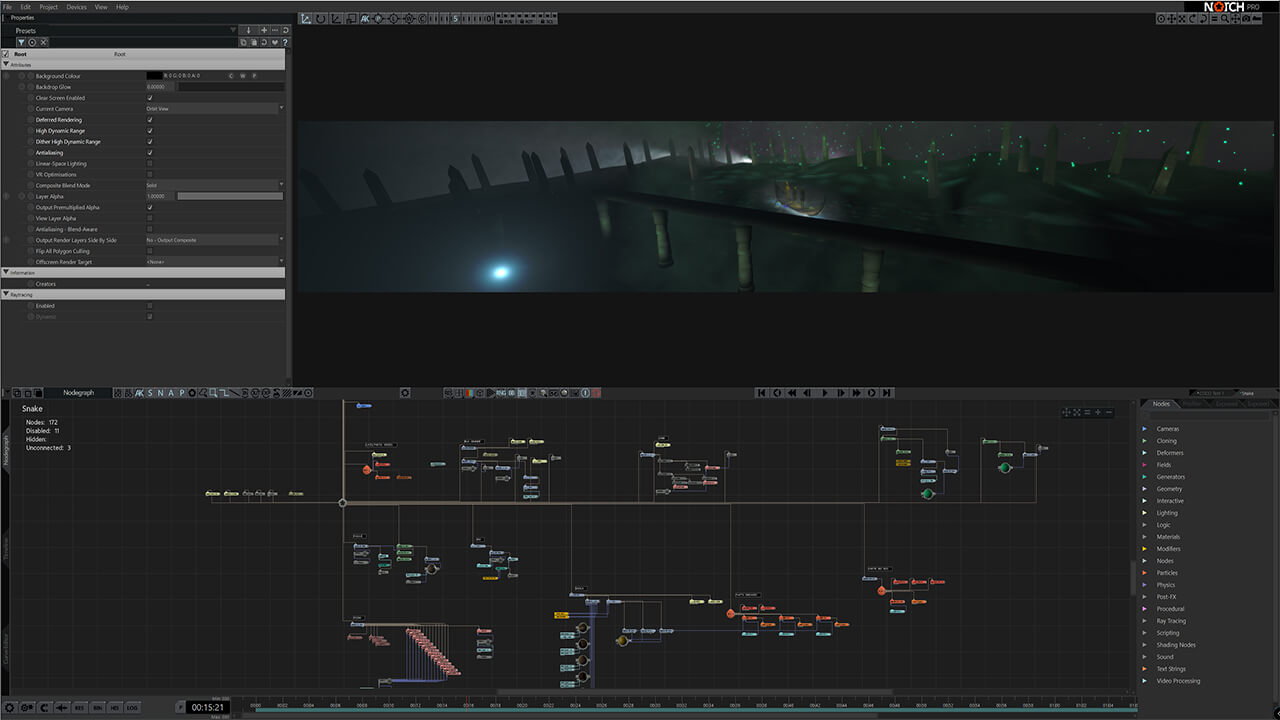
Task: Open the Composite Blend Mode dropdown
Action: (x=215, y=185)
